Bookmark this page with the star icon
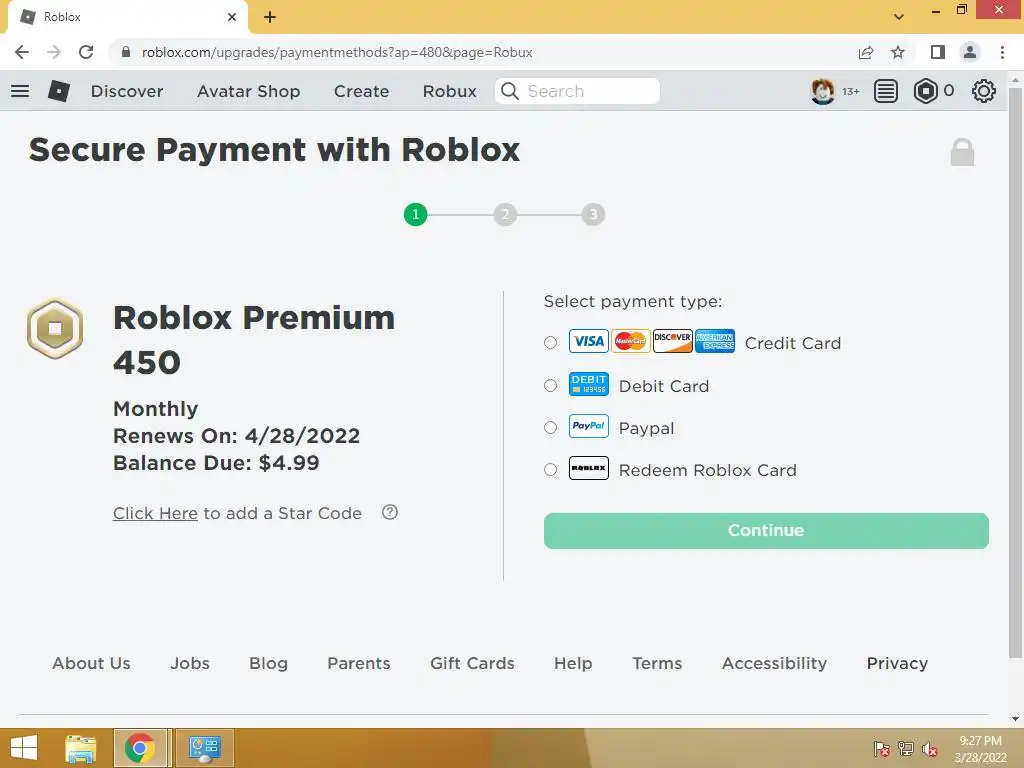1024x768 pixels. [x=898, y=52]
